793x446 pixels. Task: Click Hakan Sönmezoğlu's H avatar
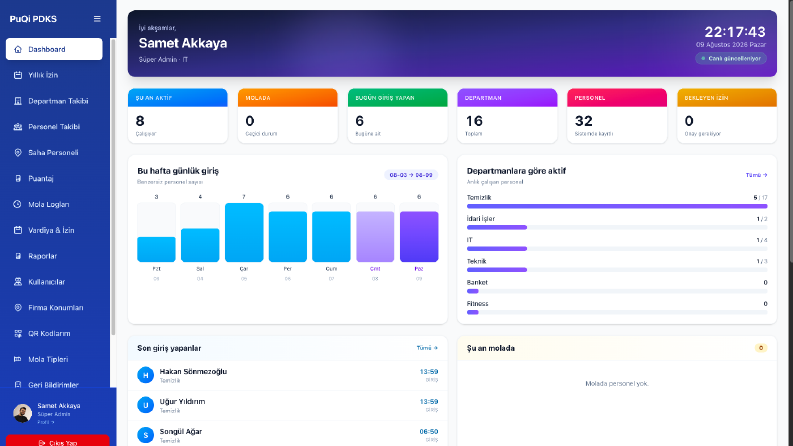(x=145, y=375)
